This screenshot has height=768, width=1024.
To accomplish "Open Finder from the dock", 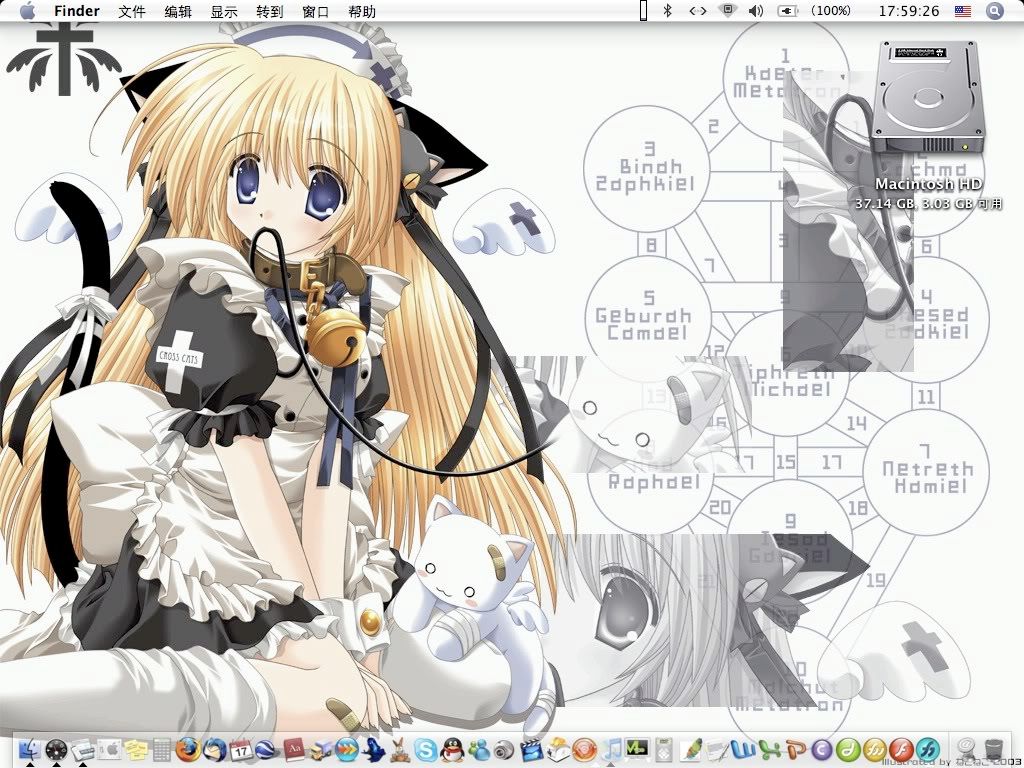I will 30,749.
